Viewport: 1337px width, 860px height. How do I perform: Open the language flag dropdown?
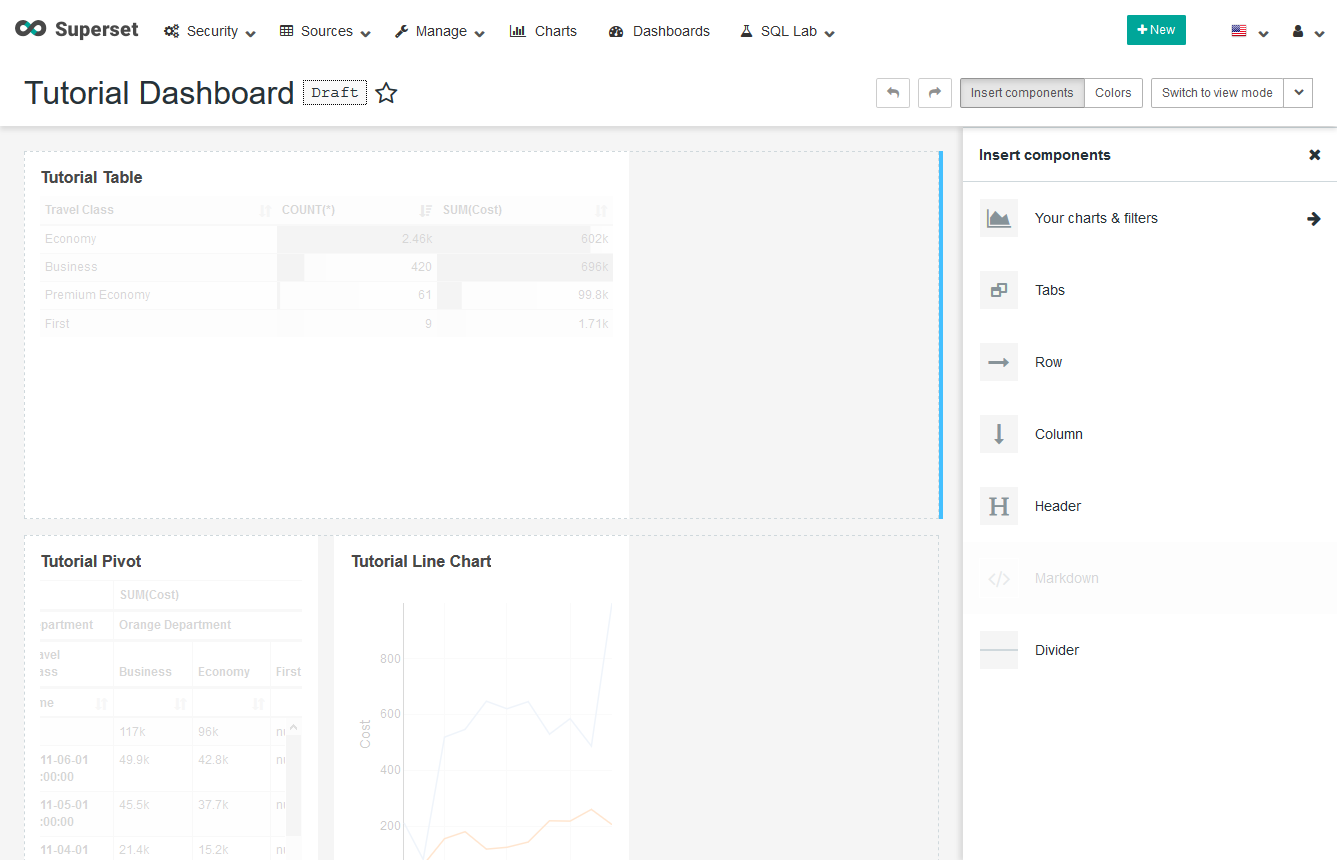(x=1249, y=31)
